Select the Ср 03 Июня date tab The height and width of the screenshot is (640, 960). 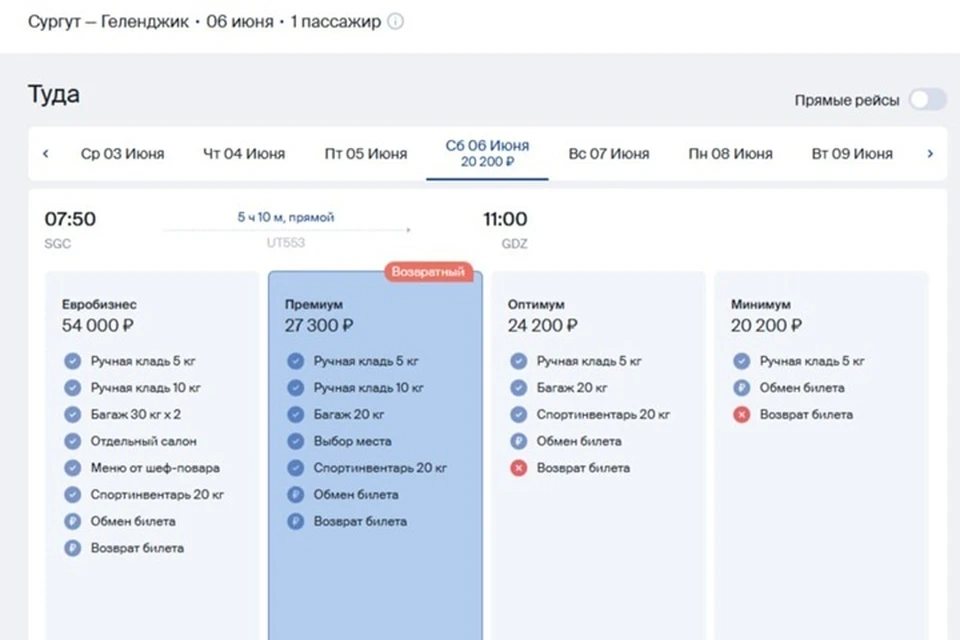122,154
